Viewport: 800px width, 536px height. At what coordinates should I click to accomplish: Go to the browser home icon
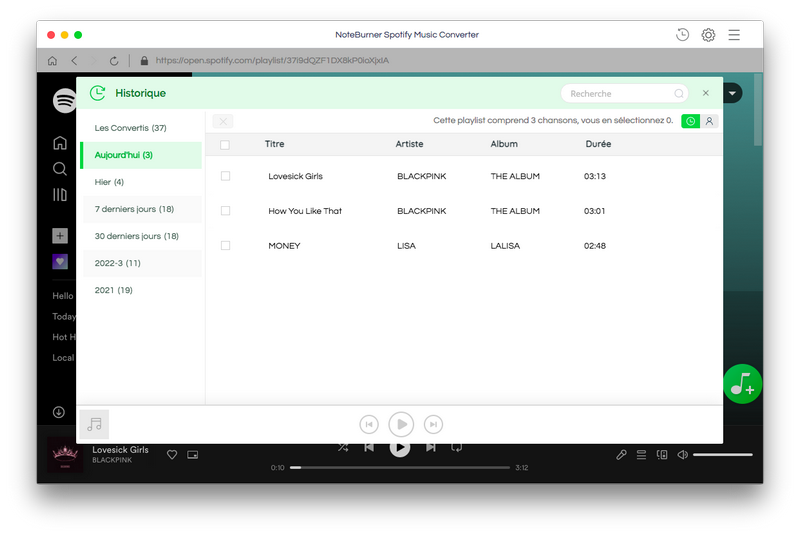pos(52,61)
